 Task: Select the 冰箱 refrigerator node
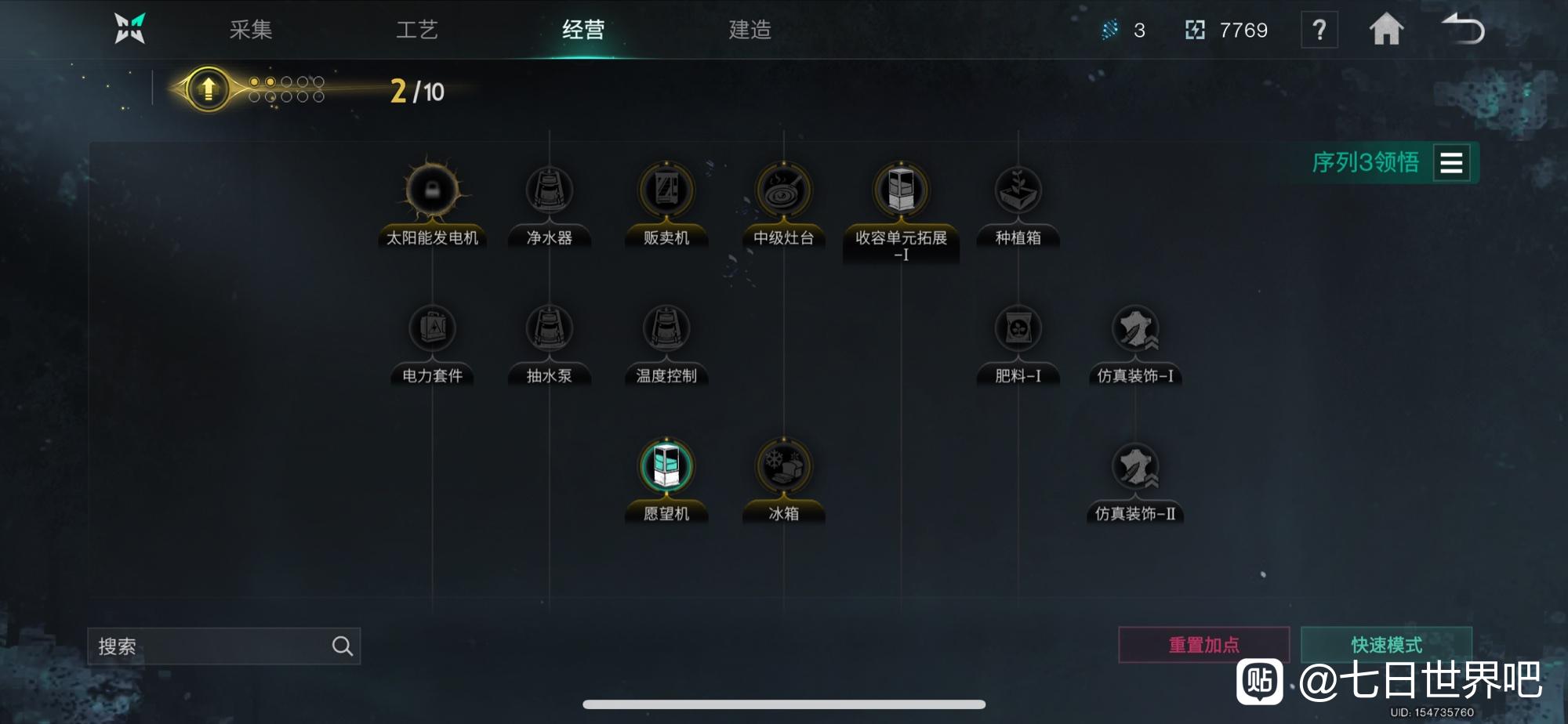click(783, 466)
